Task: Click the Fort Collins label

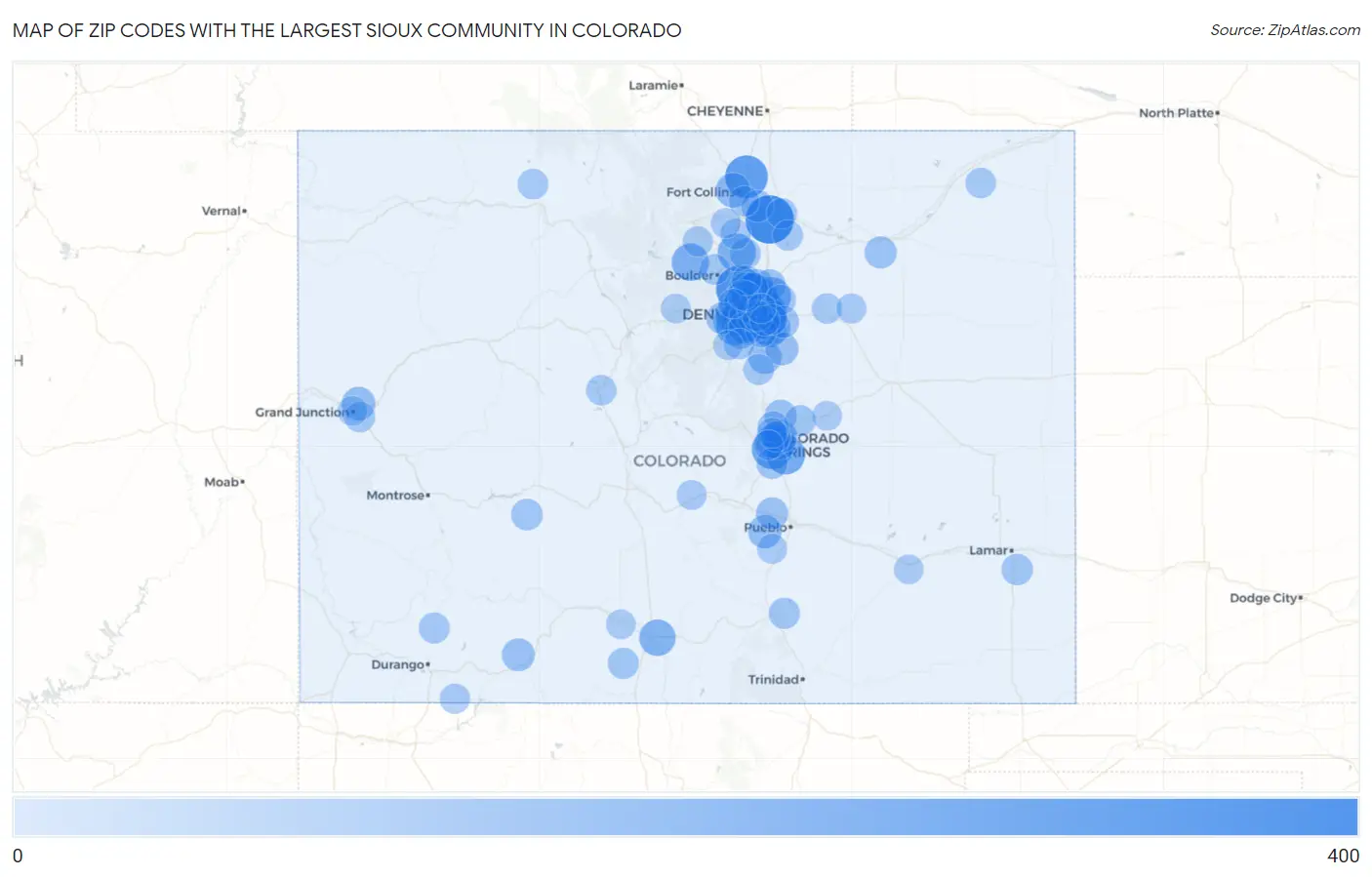Action: (701, 192)
